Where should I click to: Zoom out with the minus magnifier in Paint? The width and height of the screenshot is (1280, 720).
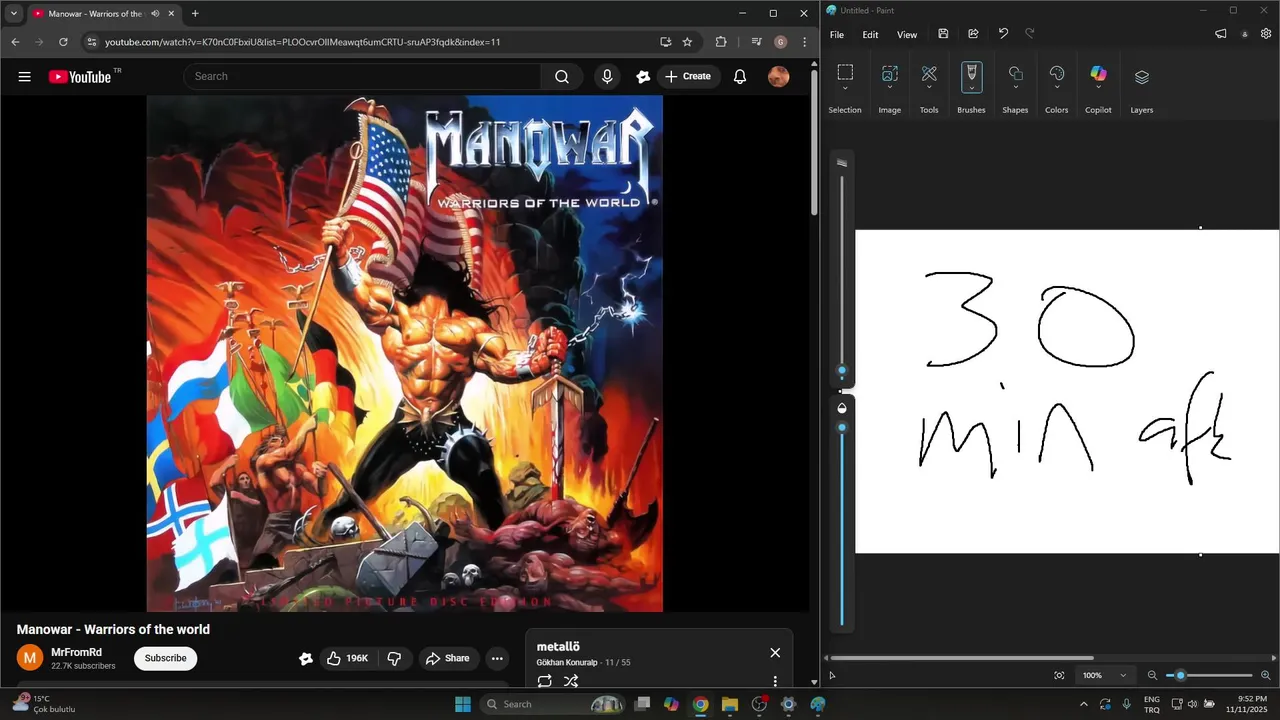pos(1152,676)
